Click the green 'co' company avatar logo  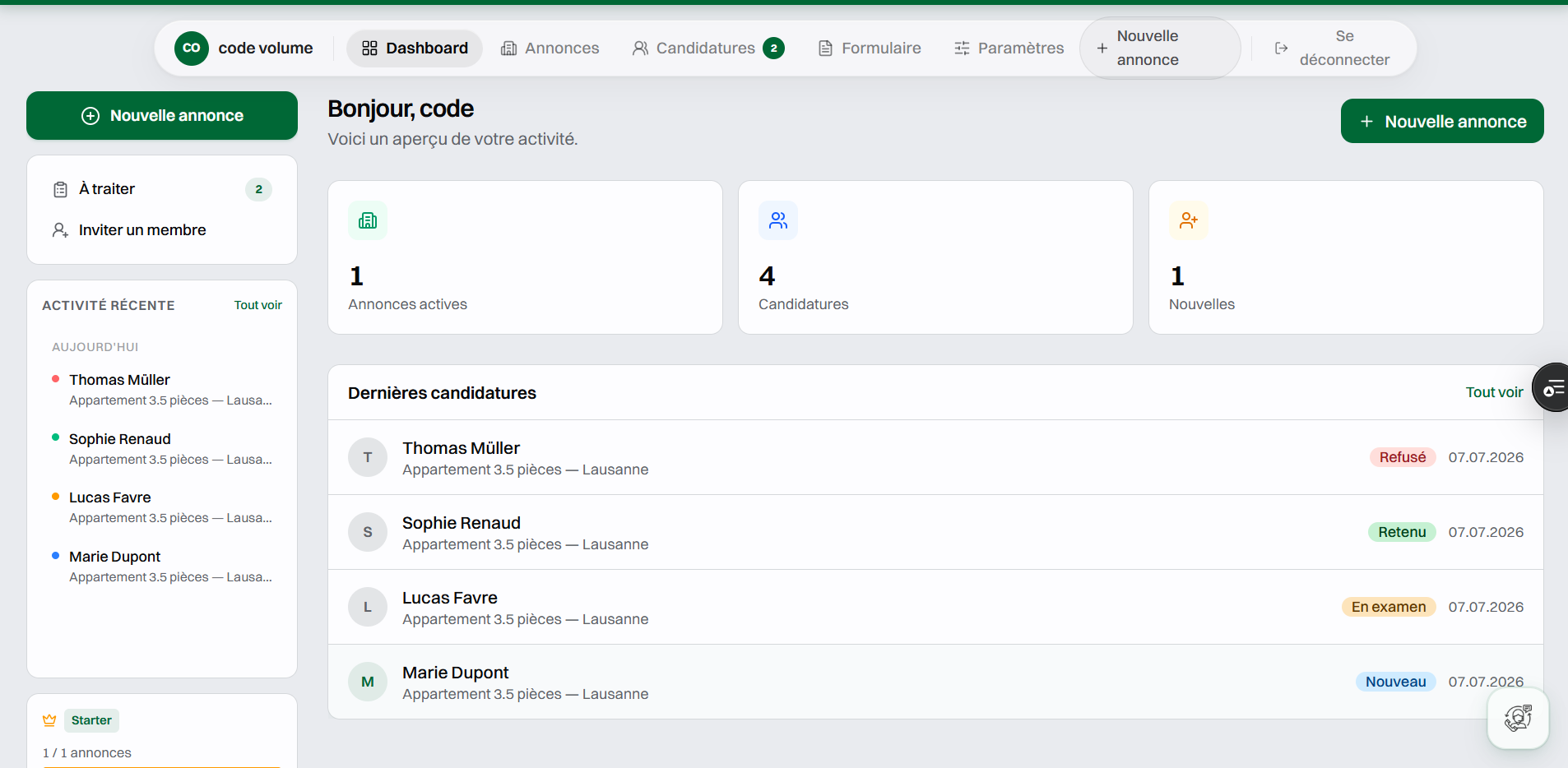tap(192, 48)
